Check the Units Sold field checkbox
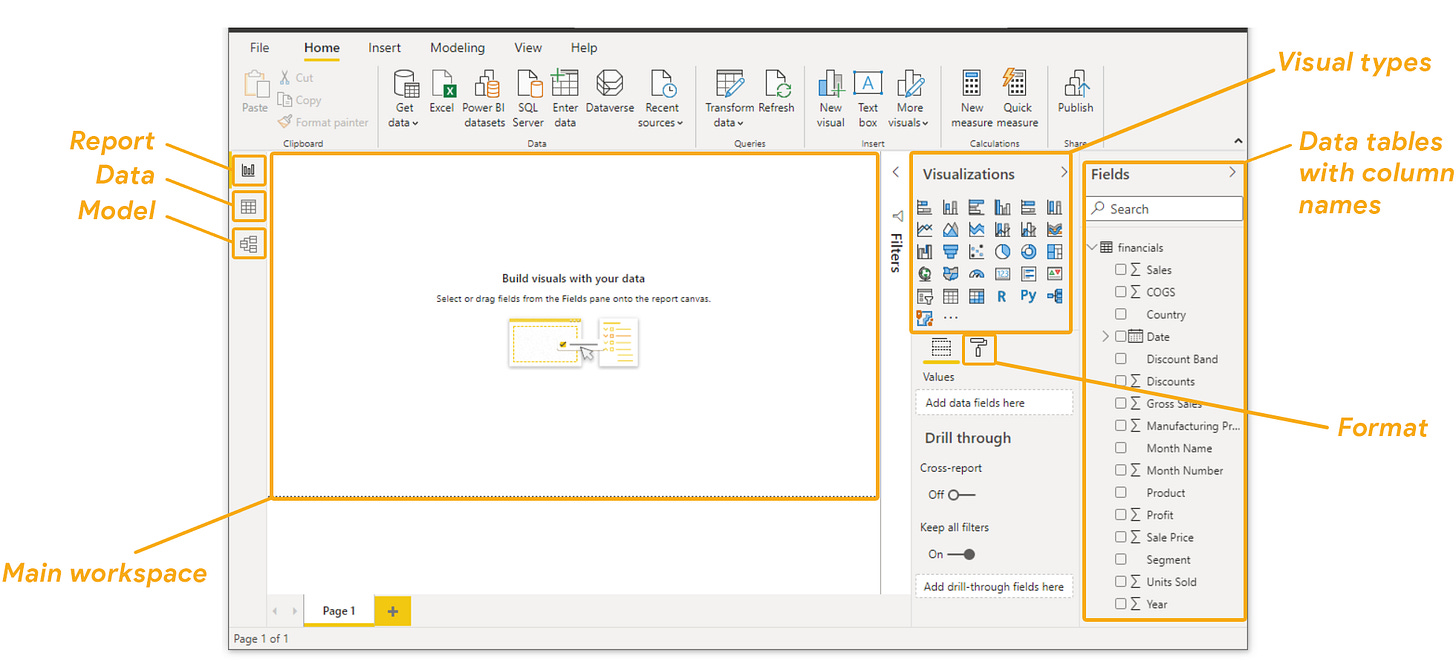This screenshot has height=662, width=1456. click(x=1121, y=582)
